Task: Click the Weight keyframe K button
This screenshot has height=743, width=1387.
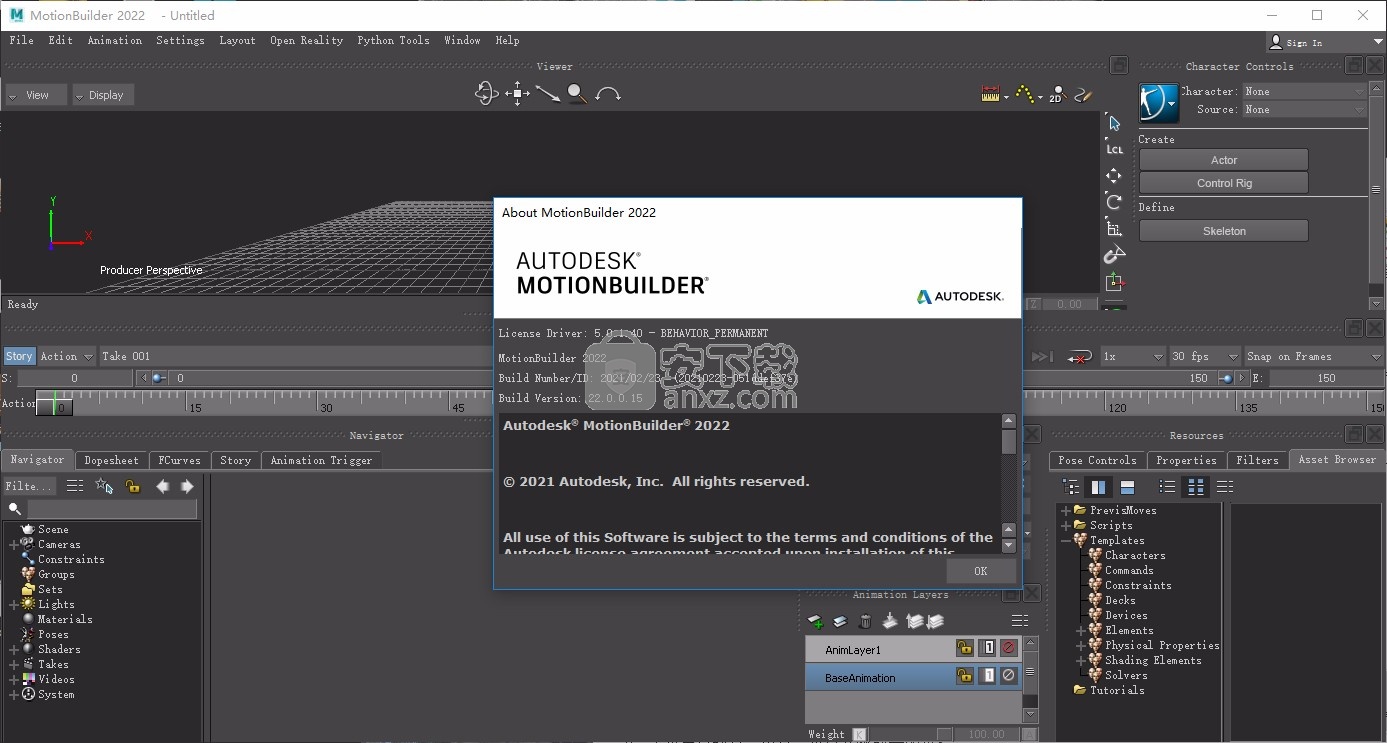Action: [859, 734]
